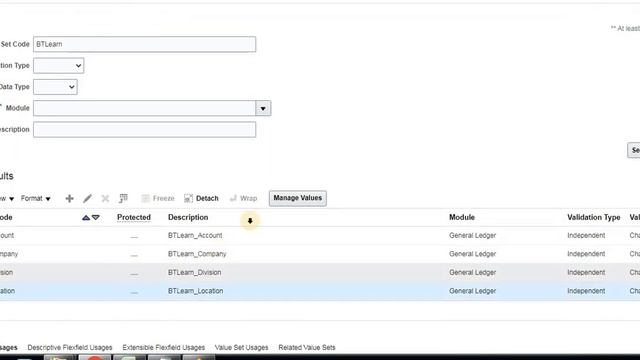This screenshot has width=640, height=360.
Task: Open the Data Type dropdown
Action: pos(55,87)
